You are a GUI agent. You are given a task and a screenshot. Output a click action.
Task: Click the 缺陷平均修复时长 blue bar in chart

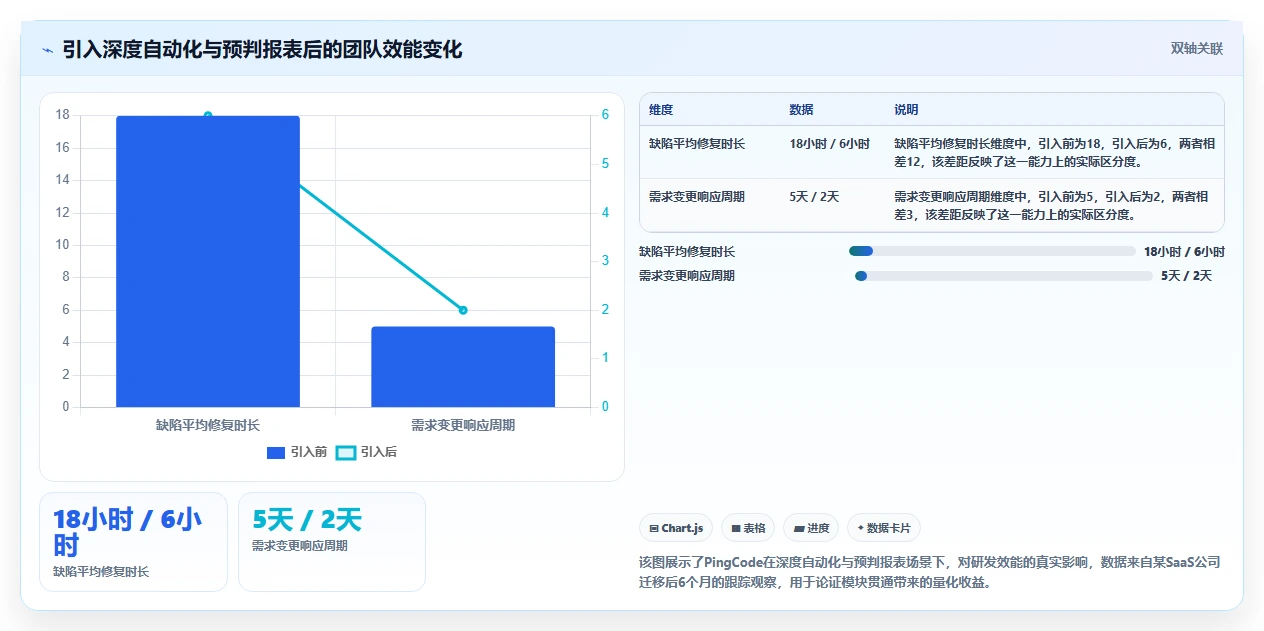click(208, 261)
